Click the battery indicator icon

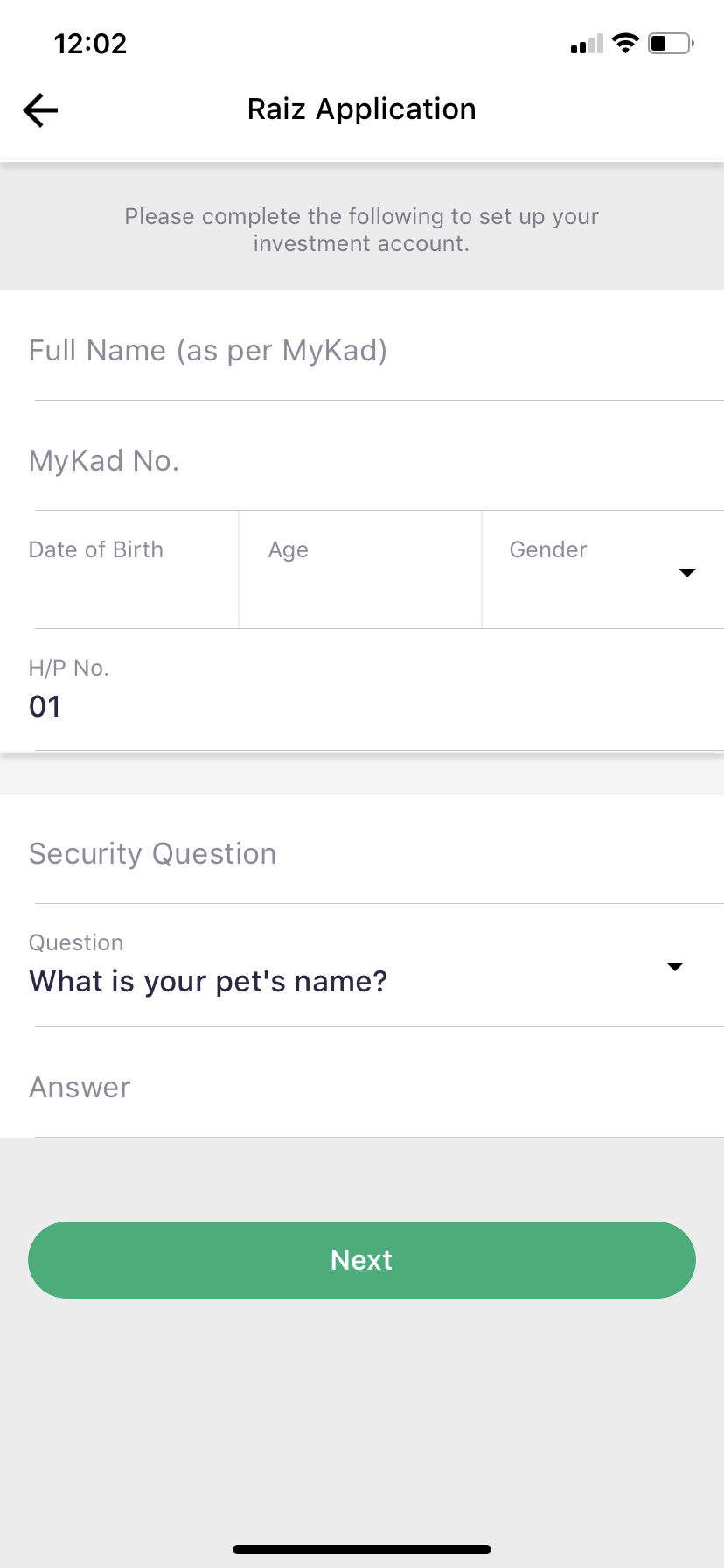pyautogui.click(x=671, y=43)
